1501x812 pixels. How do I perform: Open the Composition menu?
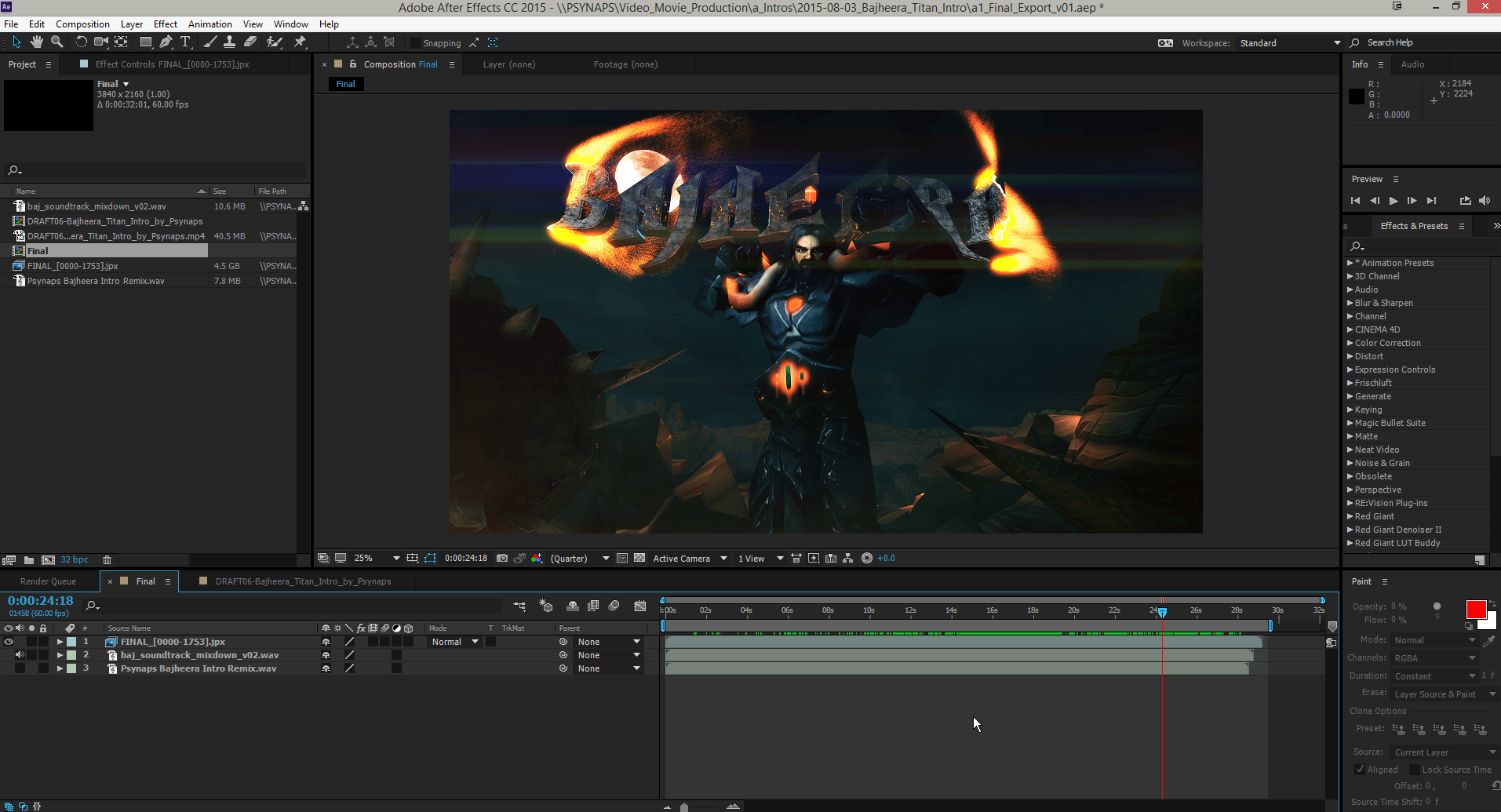tap(82, 24)
